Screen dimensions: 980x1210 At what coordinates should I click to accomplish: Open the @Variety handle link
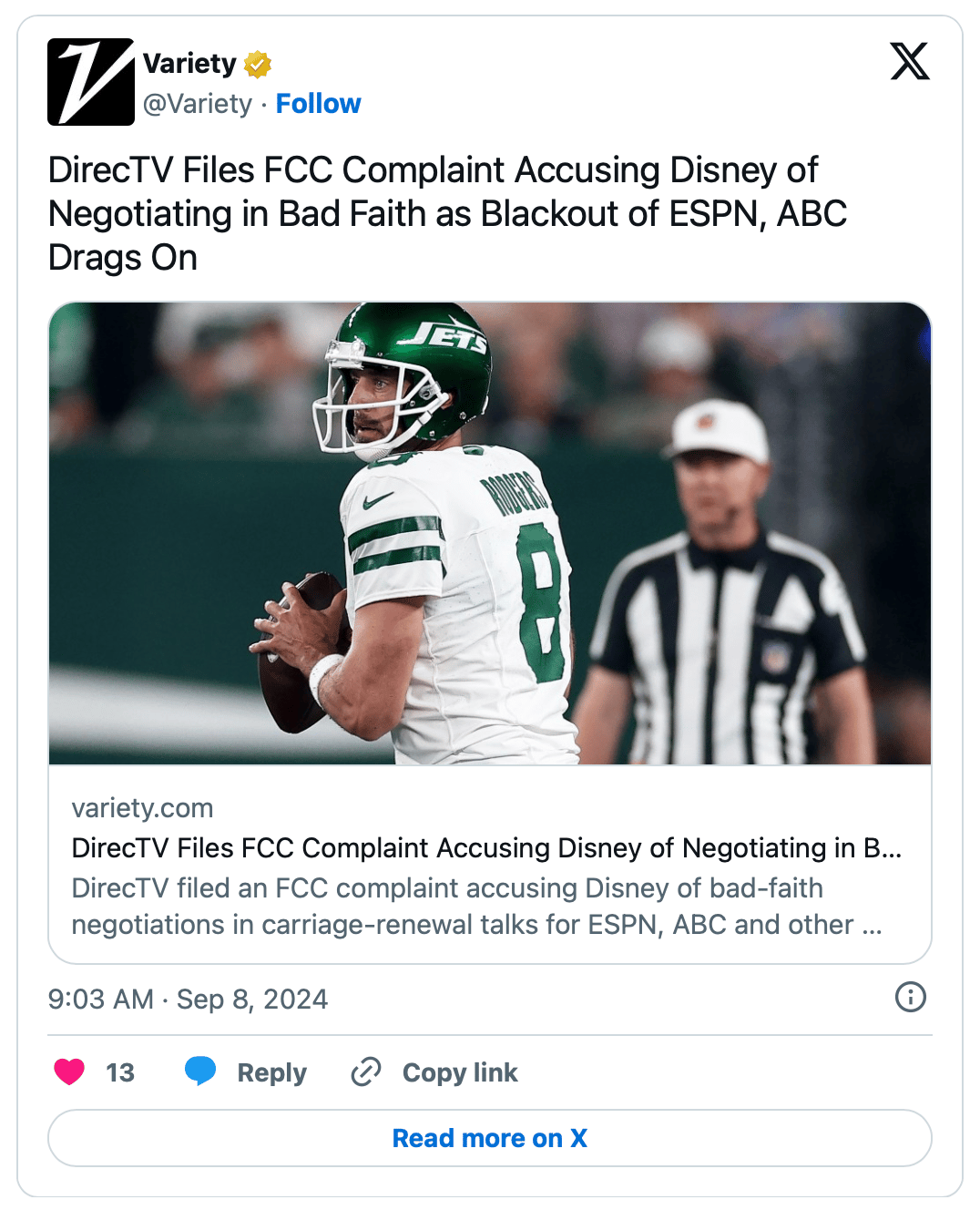198,104
